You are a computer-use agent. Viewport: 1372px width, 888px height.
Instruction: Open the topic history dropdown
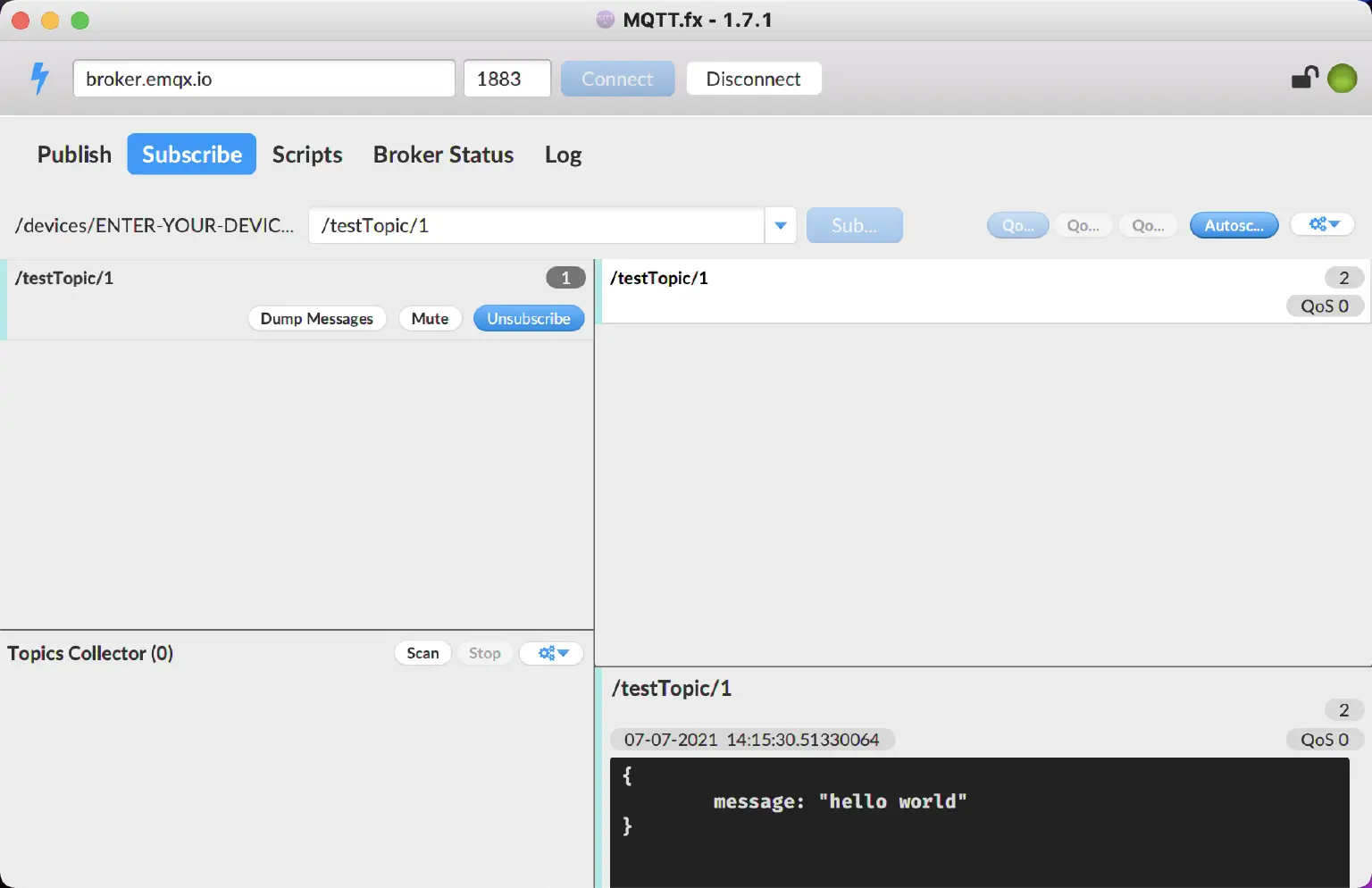[780, 225]
